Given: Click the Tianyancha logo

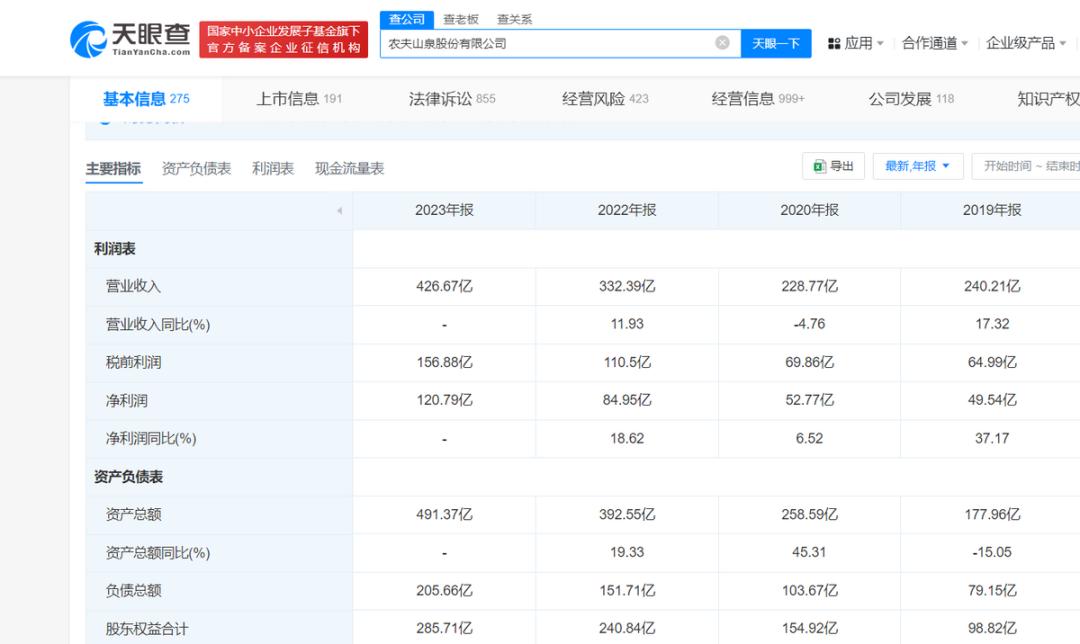Looking at the screenshot, I should coord(130,39).
